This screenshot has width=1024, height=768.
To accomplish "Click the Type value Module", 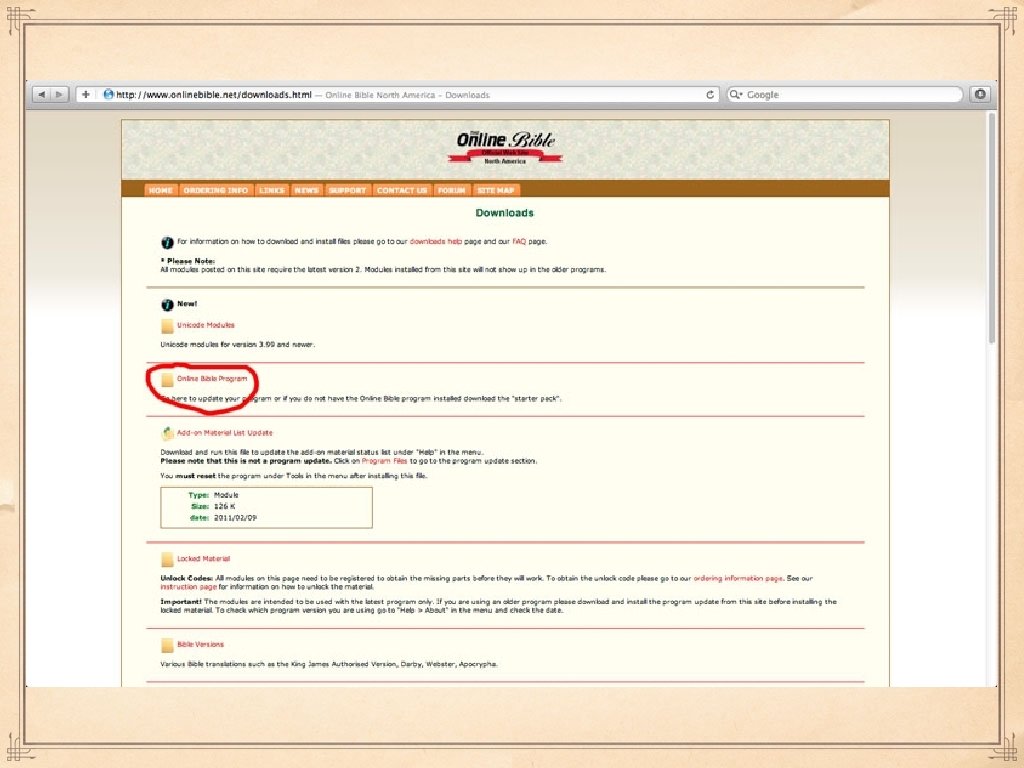I will [226, 496].
